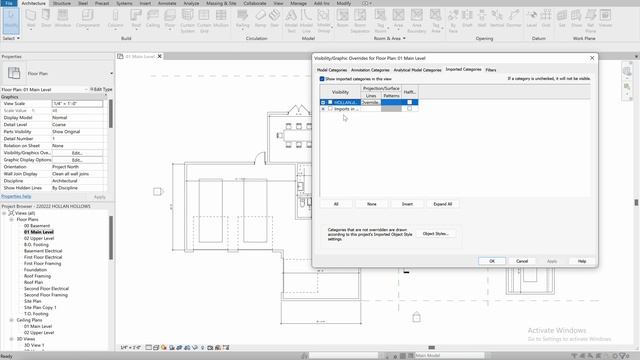Viewport: 640px width, 360px height.
Task: Collapse the Ceiling Plans tree node
Action: coord(12,320)
